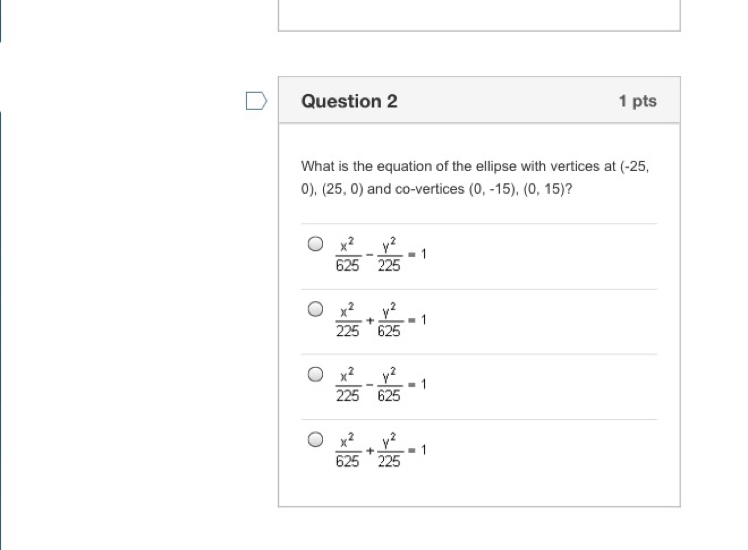Click the first answer's equation text

[x=381, y=255]
